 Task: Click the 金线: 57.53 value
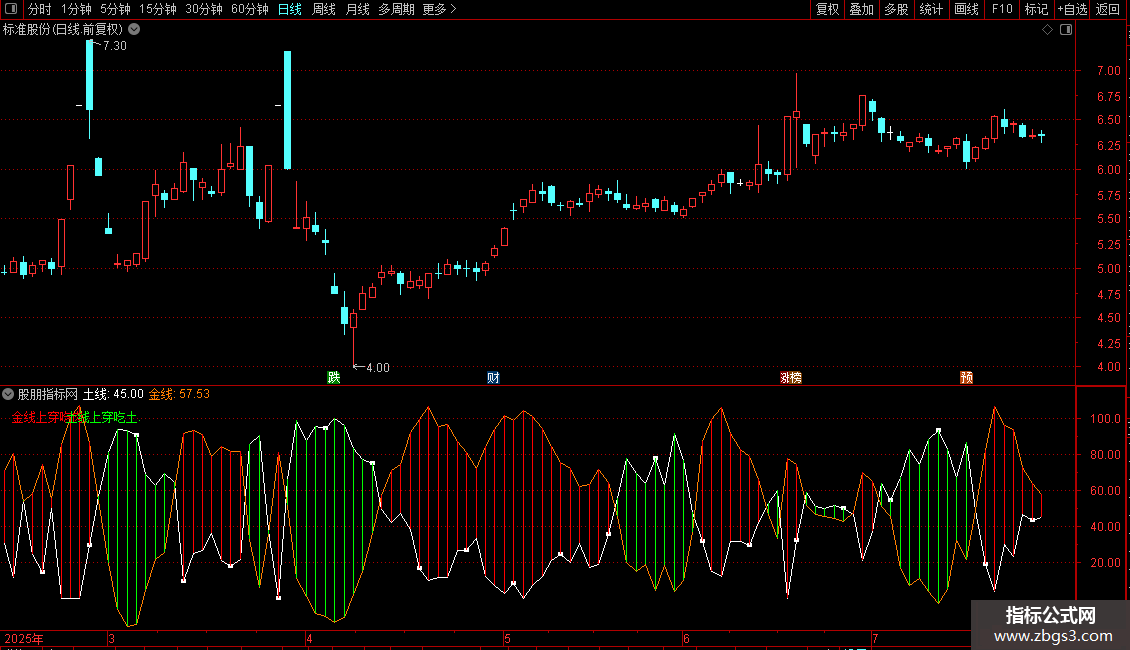179,394
